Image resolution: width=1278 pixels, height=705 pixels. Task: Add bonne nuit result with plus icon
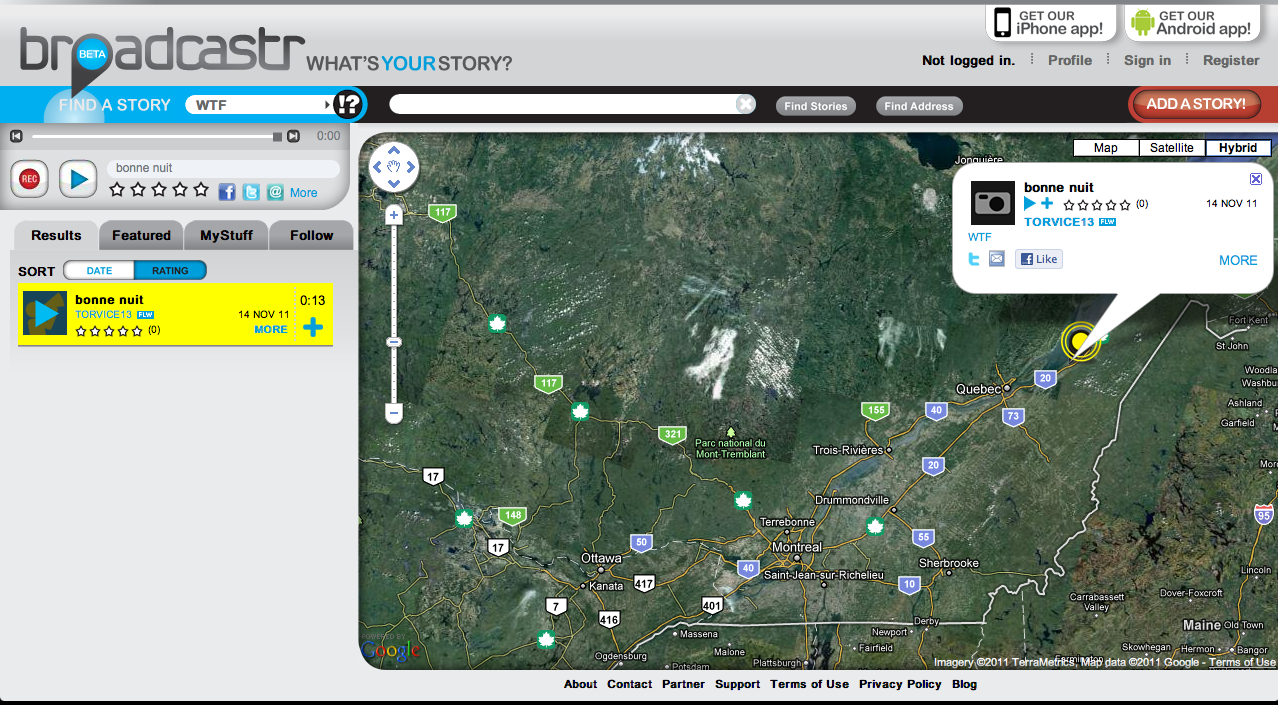(x=313, y=327)
